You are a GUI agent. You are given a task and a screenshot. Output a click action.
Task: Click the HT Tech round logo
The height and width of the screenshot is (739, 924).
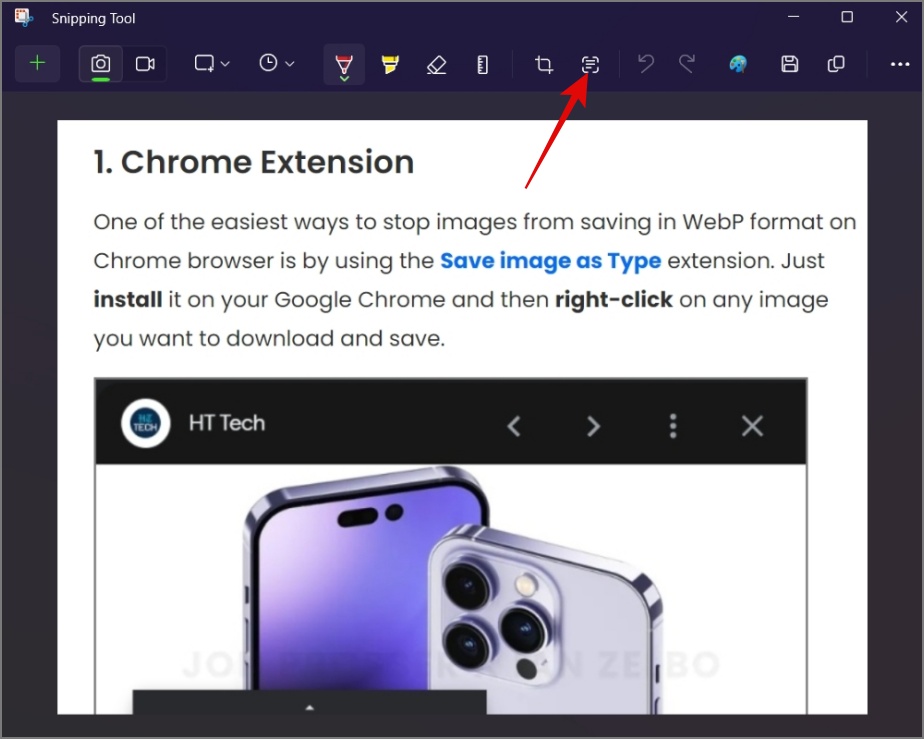[146, 423]
